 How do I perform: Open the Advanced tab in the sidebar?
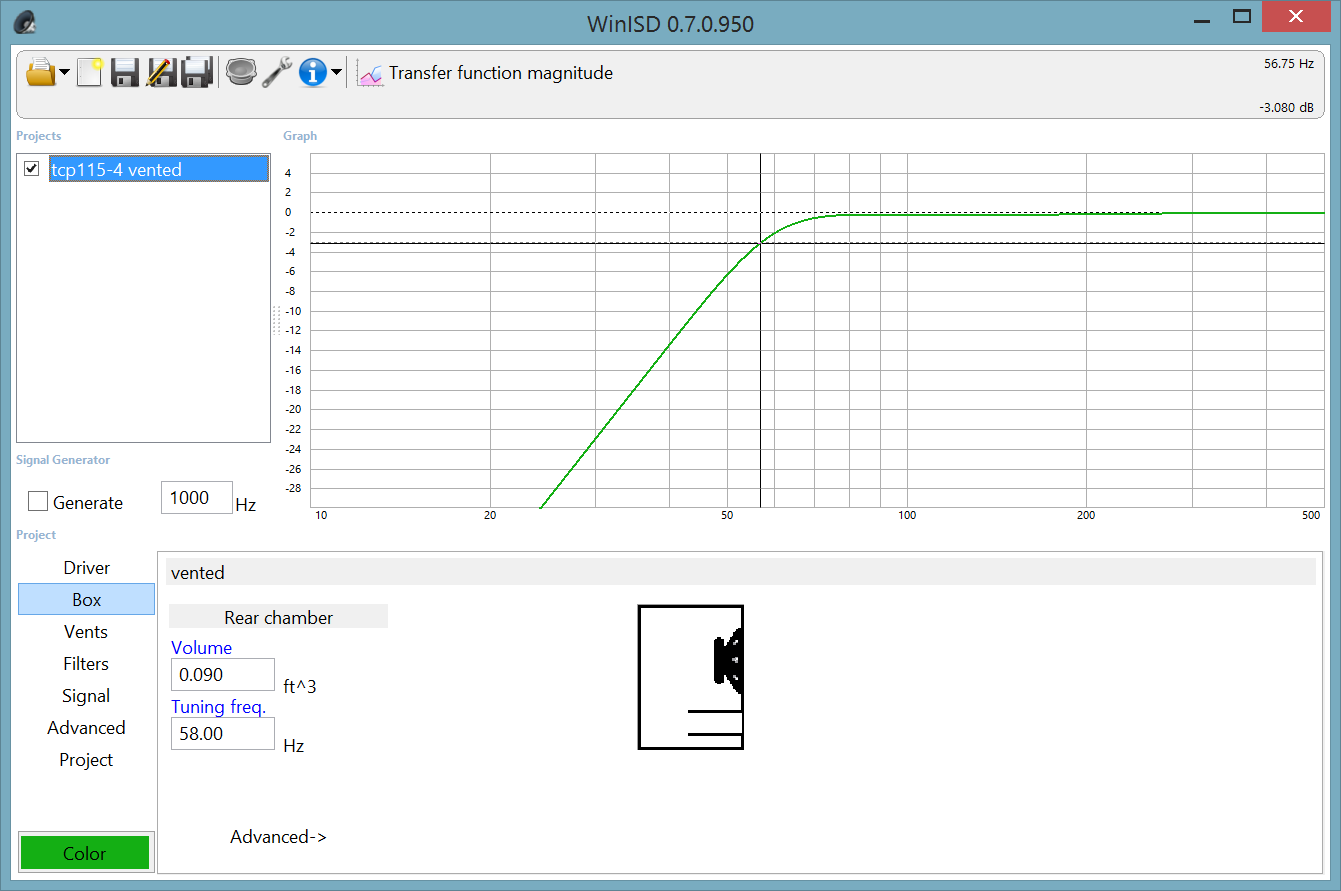[x=87, y=728]
